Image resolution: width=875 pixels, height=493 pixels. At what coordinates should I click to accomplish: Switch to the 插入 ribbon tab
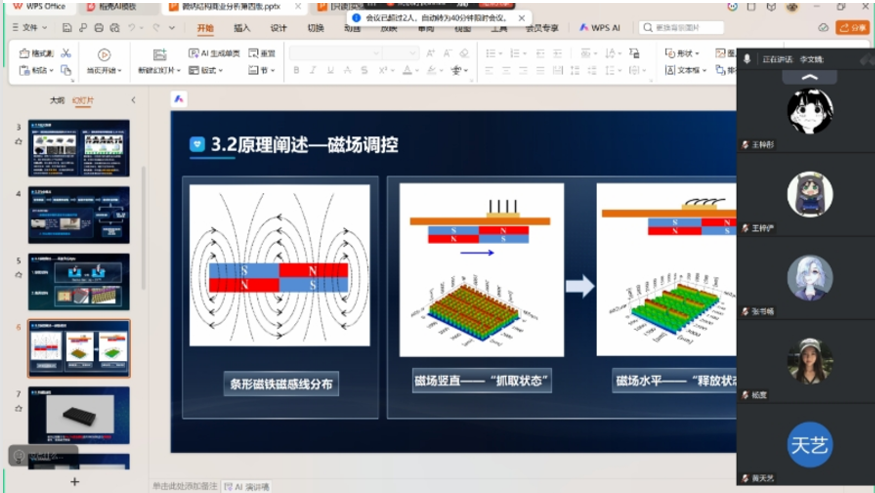click(x=242, y=28)
